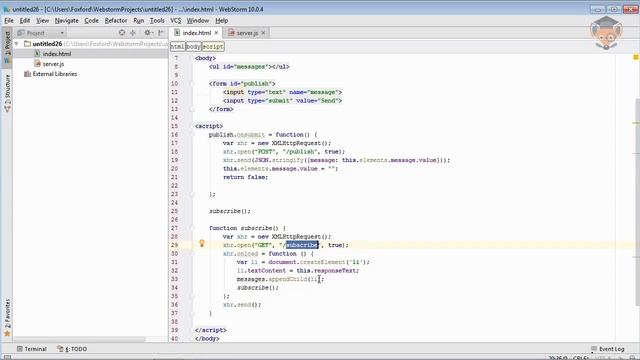This screenshot has width=640, height=360.
Task: Open the Navigate menu
Action: tap(67, 20)
